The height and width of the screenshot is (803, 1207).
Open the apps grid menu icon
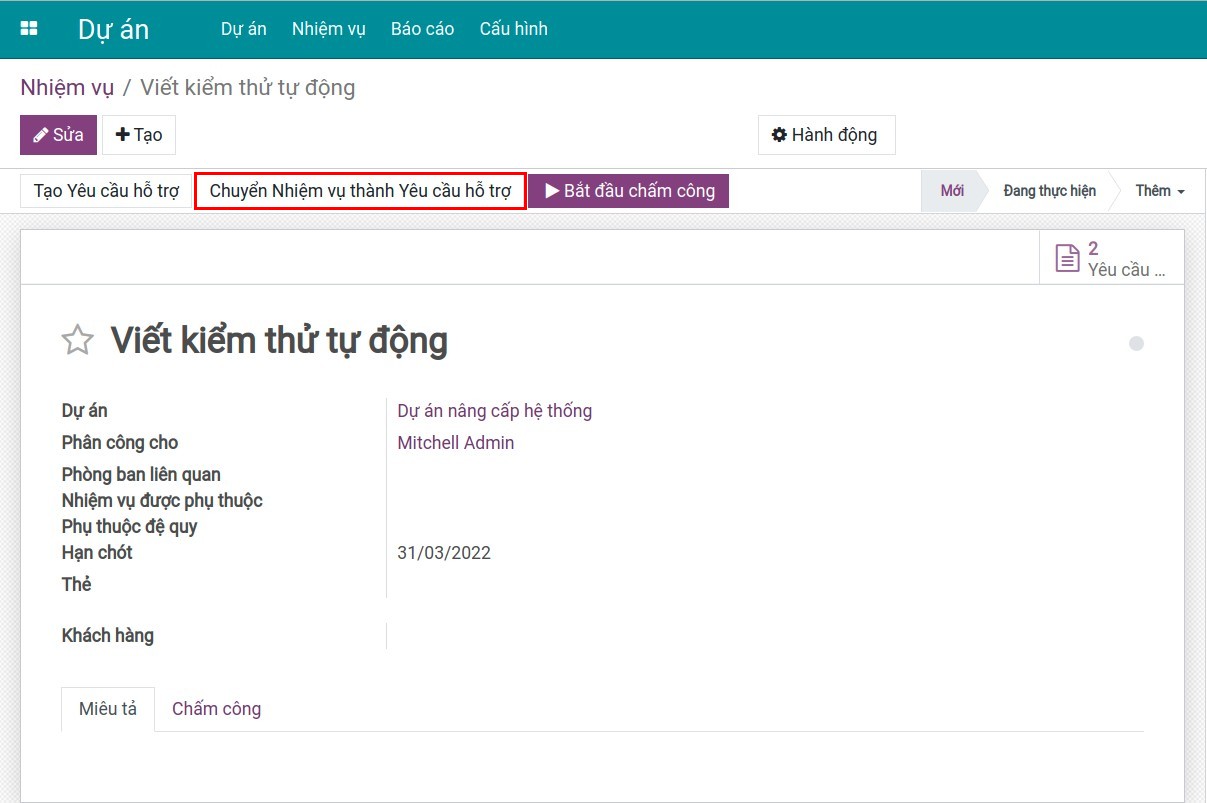pyautogui.click(x=29, y=29)
